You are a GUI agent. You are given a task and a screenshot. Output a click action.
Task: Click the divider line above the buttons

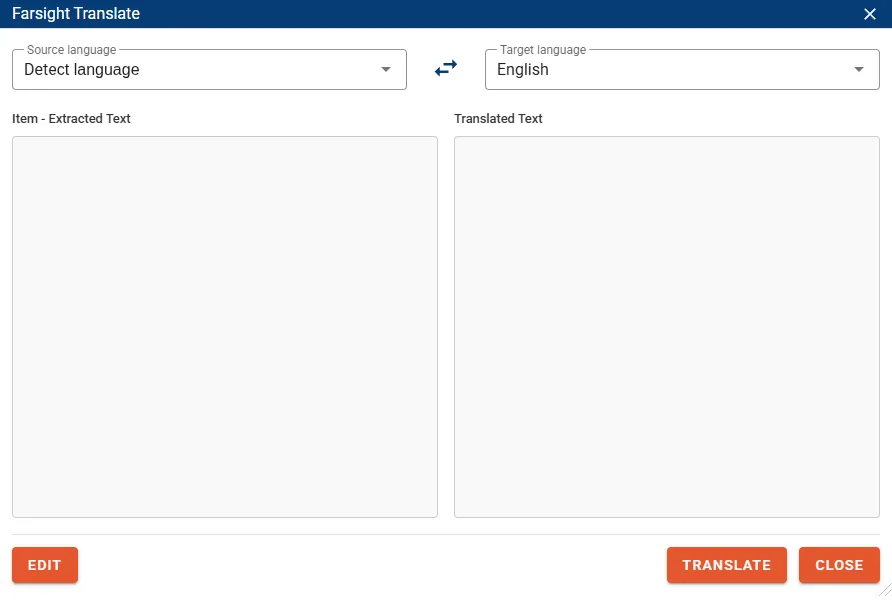(x=446, y=534)
